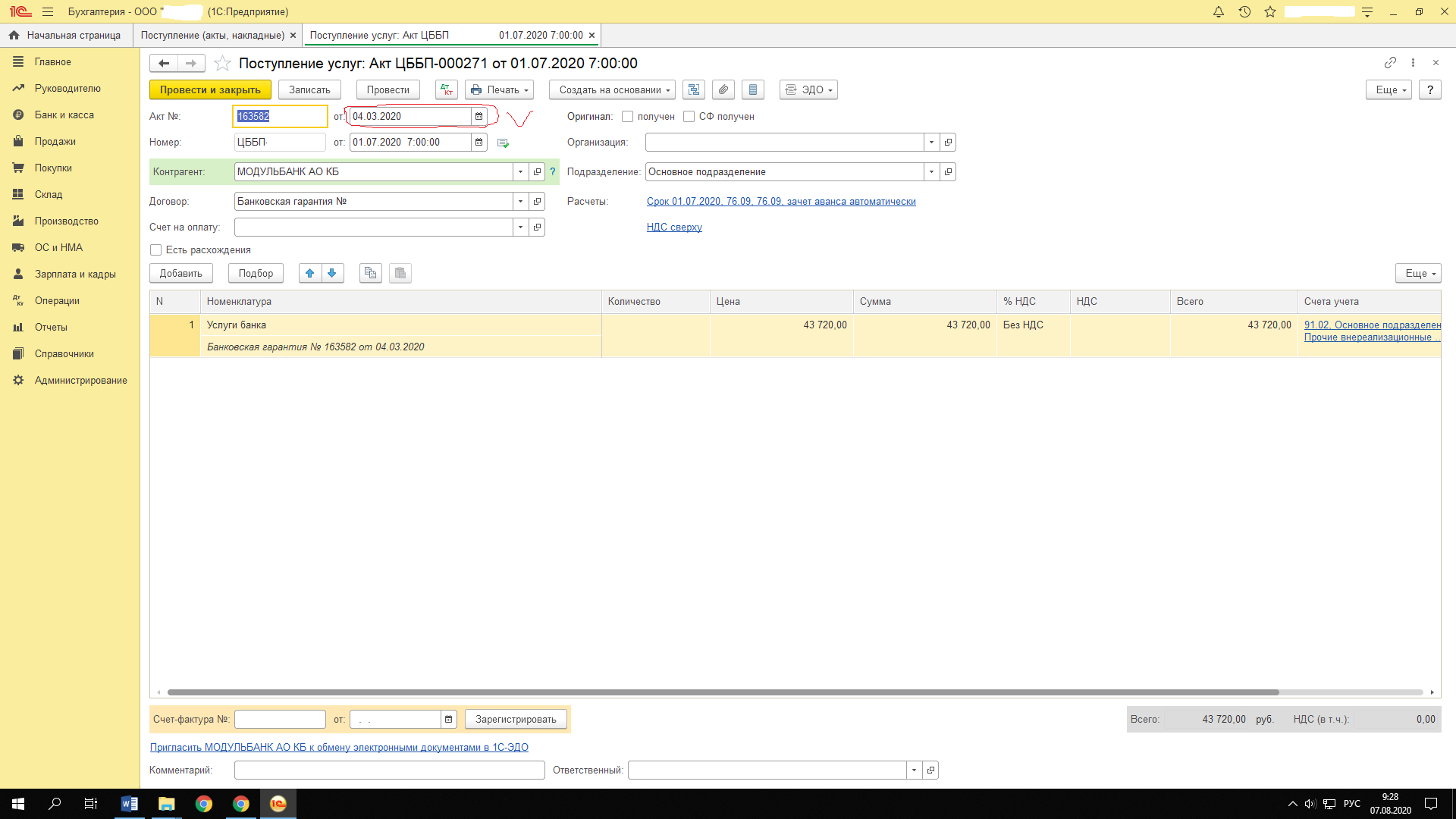The image size is (1456, 819).
Task: Click the Дт/Кт postings icon
Action: tap(447, 89)
